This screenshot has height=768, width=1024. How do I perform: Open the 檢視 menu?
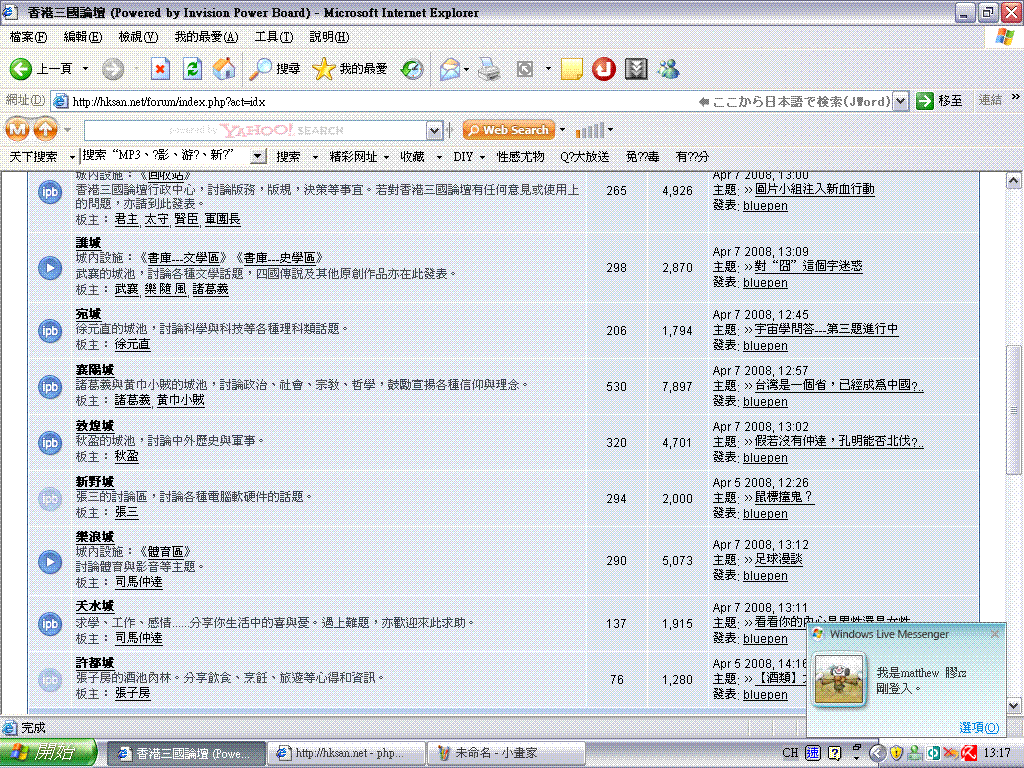click(138, 37)
